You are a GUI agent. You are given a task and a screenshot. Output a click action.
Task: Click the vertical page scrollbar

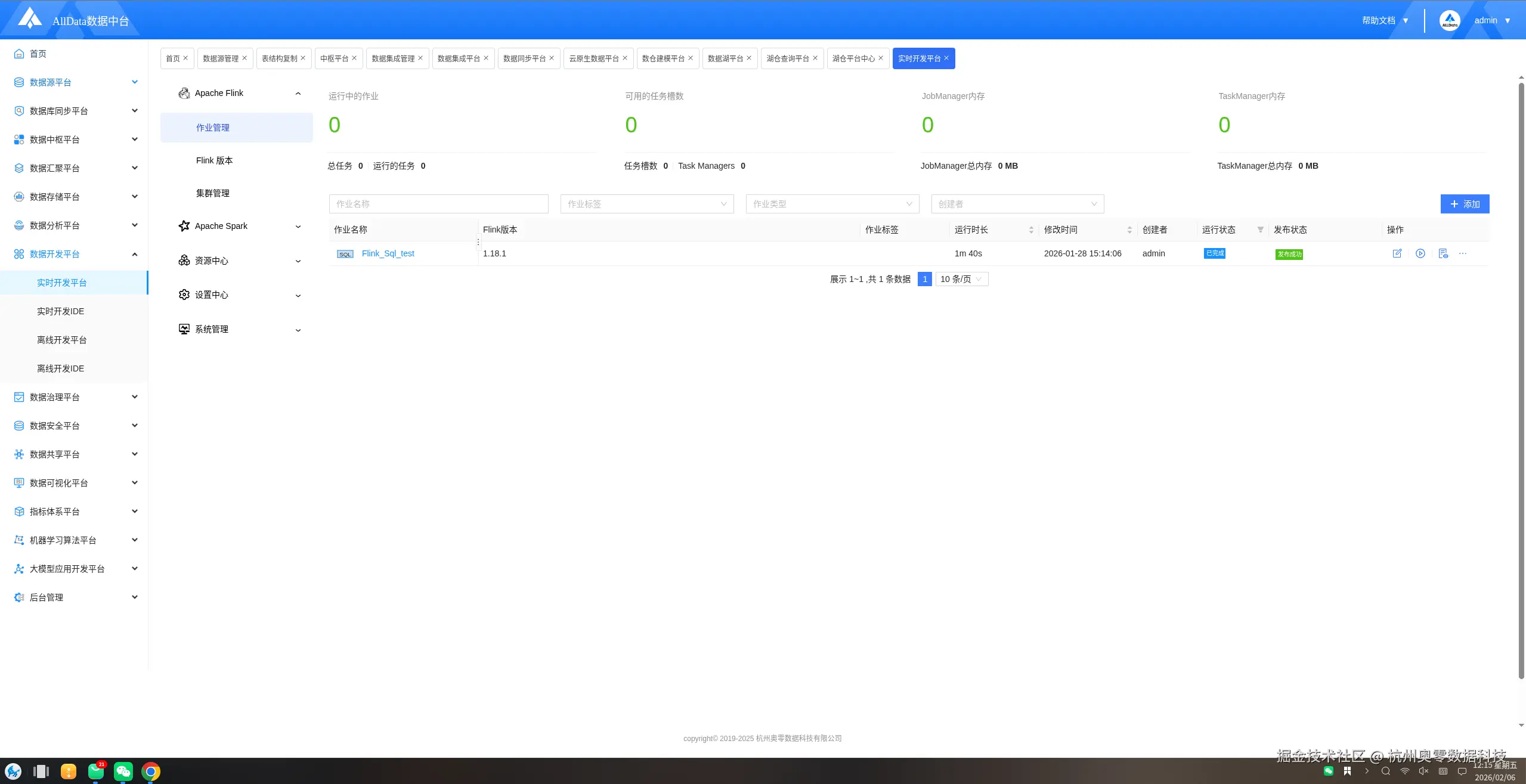[1521, 382]
